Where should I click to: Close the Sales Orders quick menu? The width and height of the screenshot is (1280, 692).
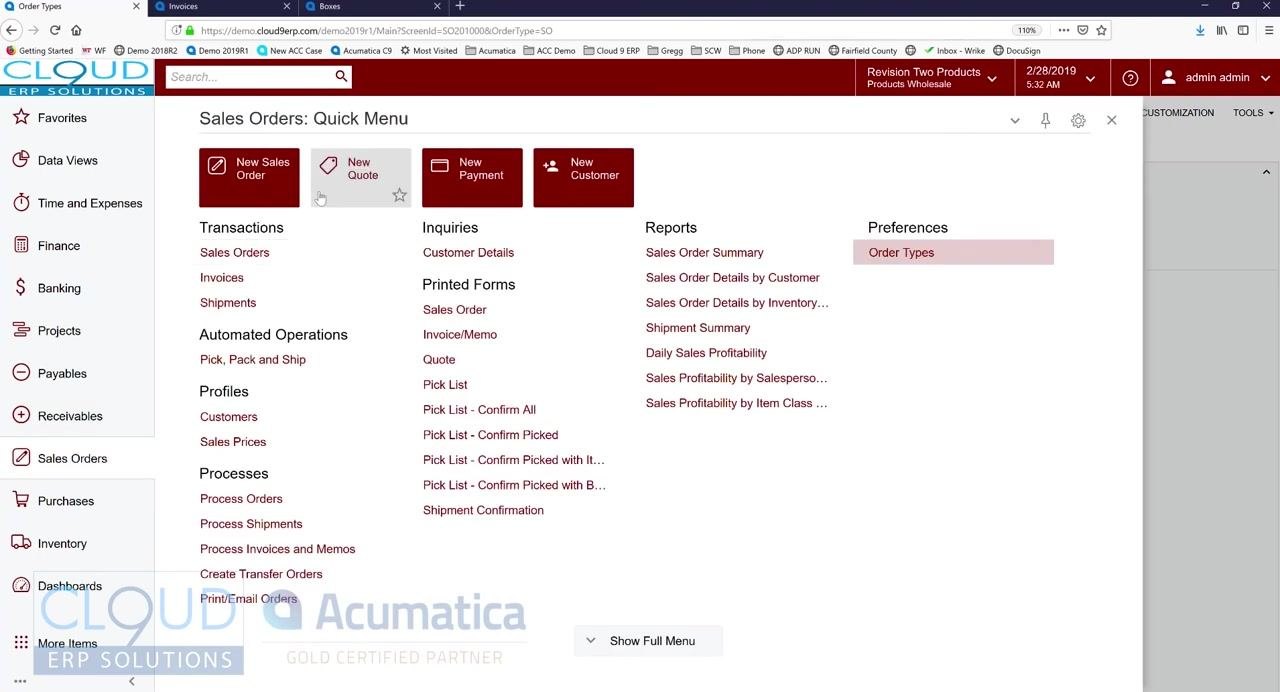pyautogui.click(x=1111, y=120)
